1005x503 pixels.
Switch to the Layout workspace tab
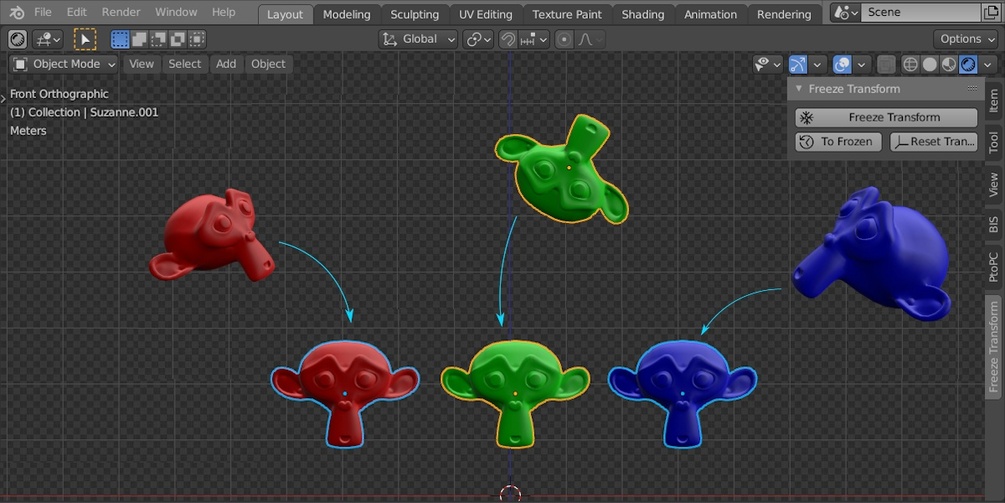[285, 14]
